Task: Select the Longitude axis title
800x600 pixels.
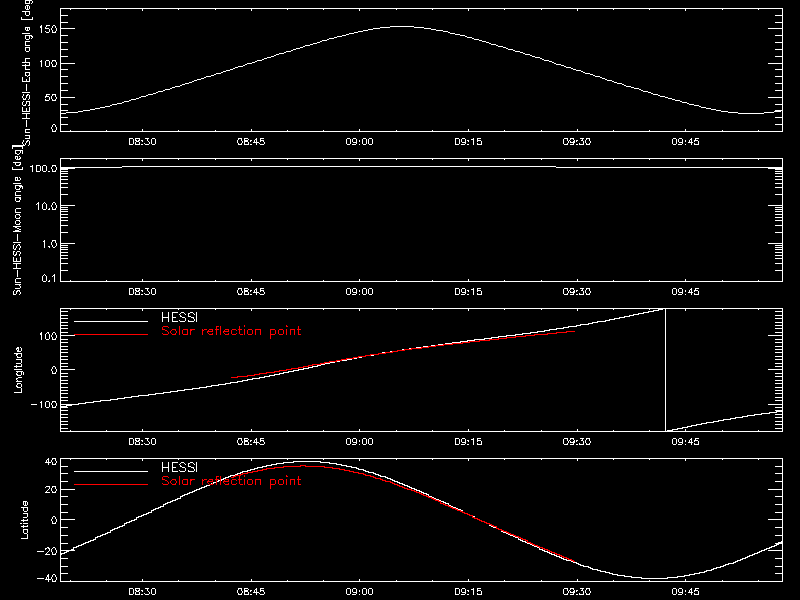Action: click(x=18, y=370)
